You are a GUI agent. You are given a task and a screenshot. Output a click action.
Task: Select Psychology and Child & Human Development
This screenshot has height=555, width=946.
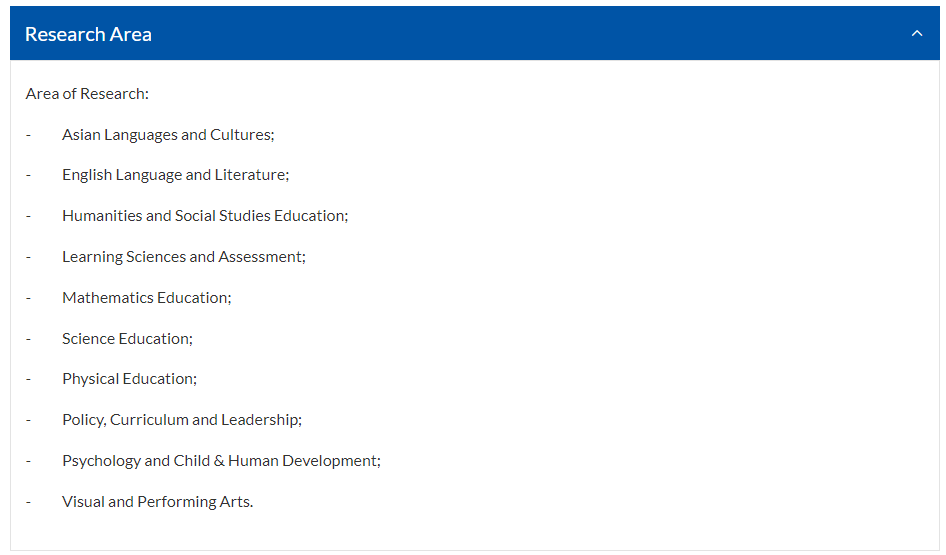pyautogui.click(x=221, y=461)
